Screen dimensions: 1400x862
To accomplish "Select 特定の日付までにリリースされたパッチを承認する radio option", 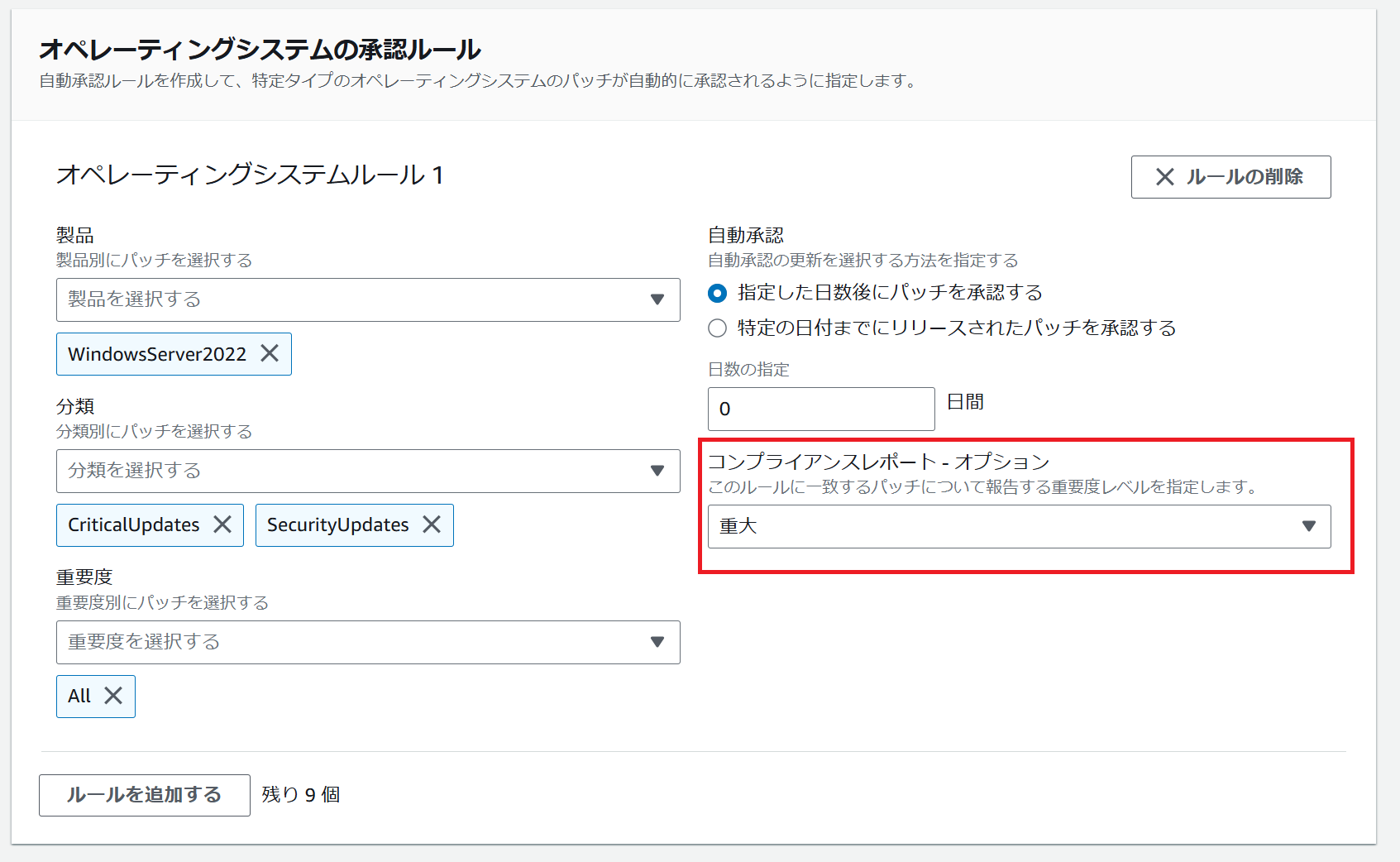I will pyautogui.click(x=718, y=328).
